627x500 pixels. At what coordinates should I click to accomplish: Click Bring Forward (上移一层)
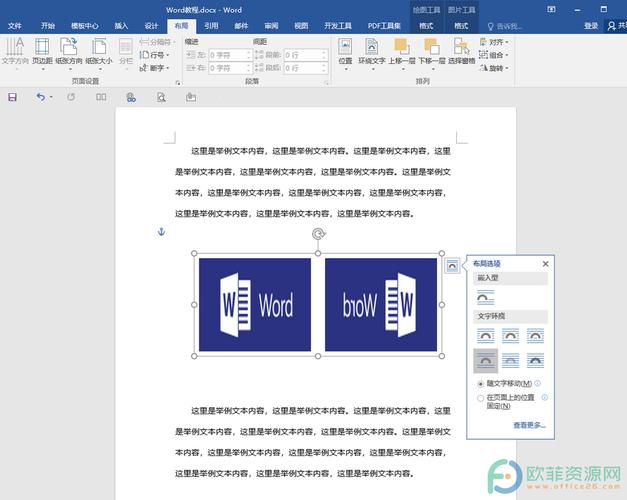[402, 53]
